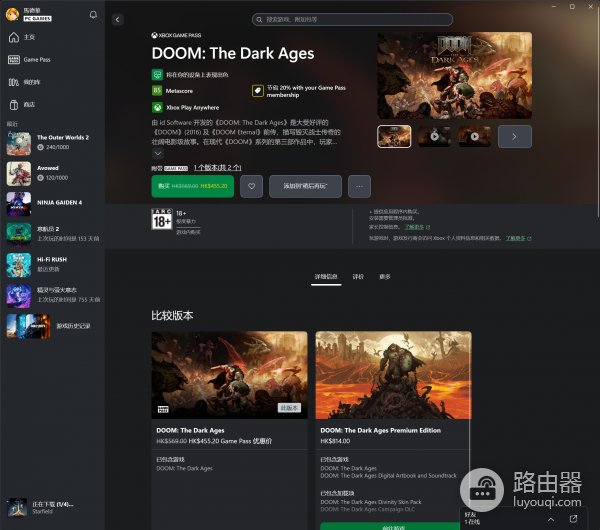Viewport: 600px width, 530px height.
Task: Select first screenshot thumbnail
Action: coord(394,136)
